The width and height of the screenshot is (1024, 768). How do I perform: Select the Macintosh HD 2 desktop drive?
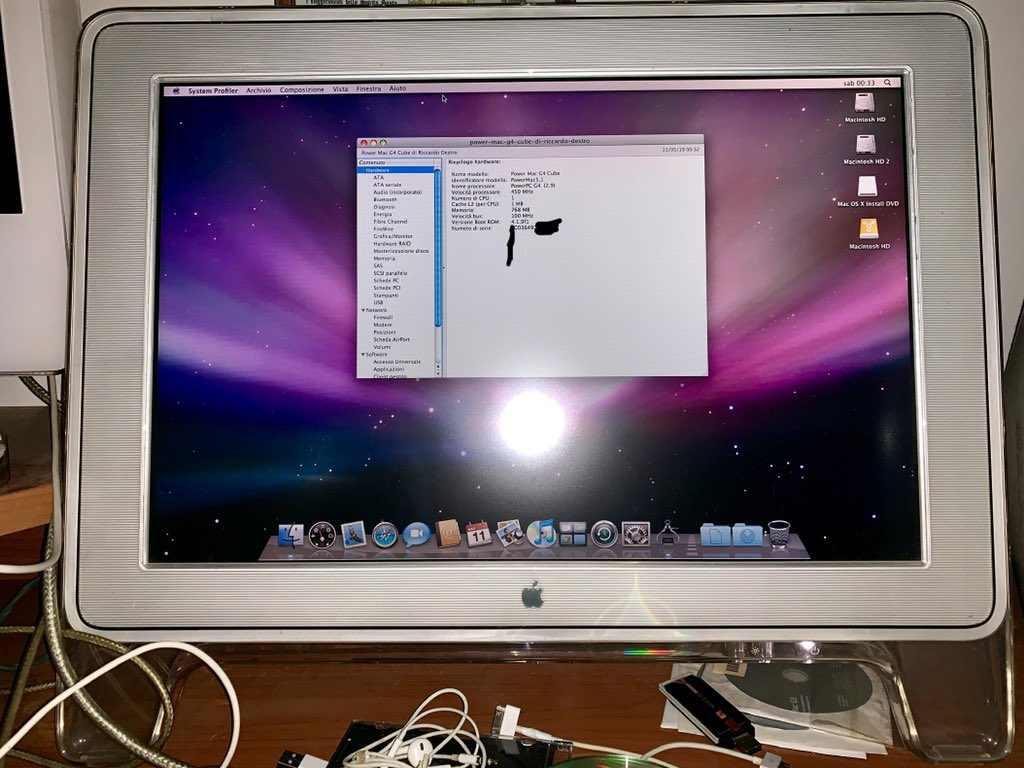[865, 144]
